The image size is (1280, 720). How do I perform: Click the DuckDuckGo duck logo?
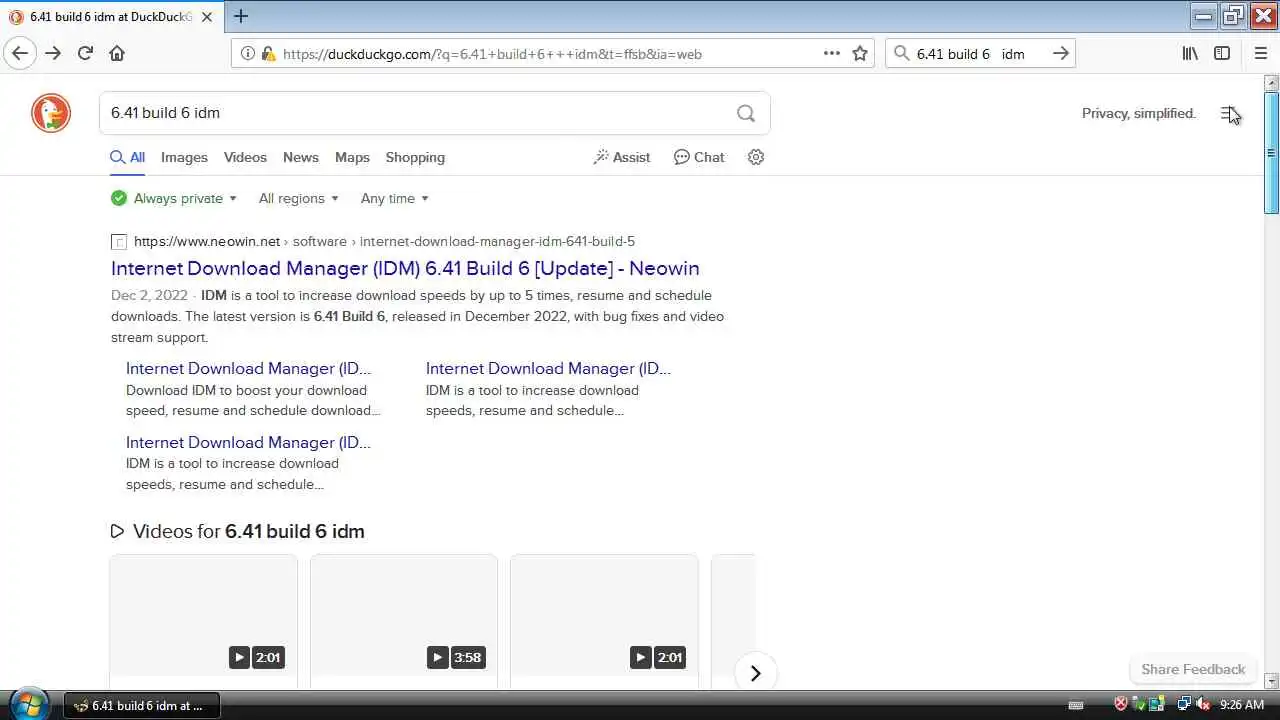tap(51, 113)
